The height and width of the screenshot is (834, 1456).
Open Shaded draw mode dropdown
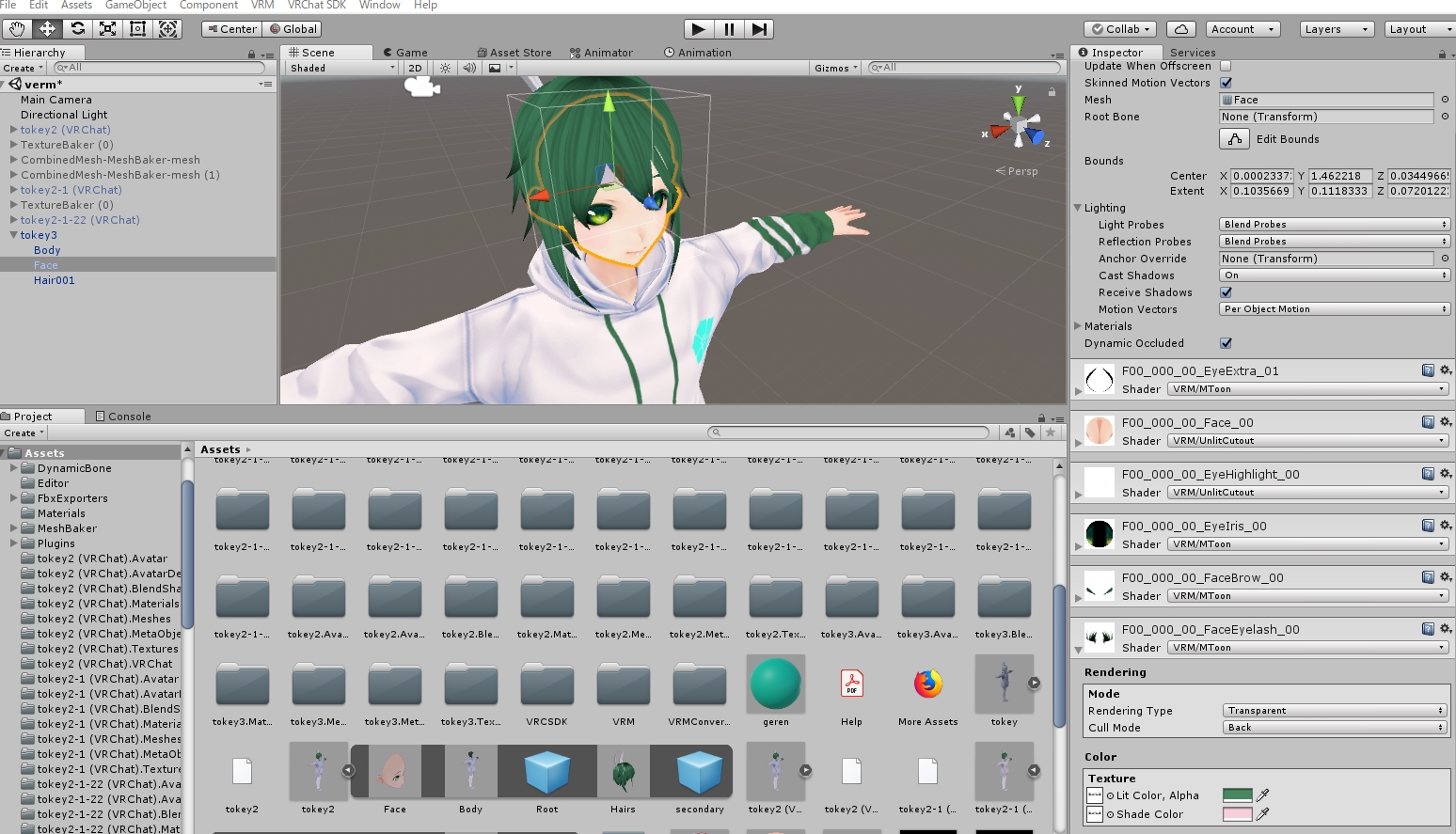point(341,68)
